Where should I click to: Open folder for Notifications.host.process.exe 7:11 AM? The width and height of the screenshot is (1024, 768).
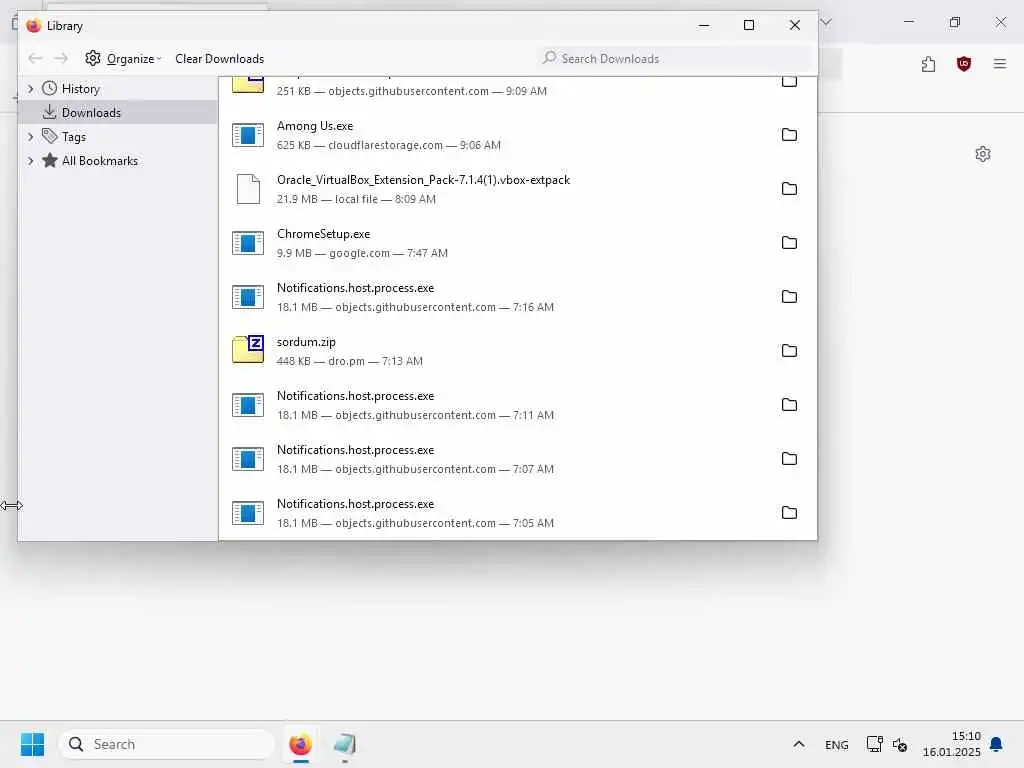click(789, 405)
